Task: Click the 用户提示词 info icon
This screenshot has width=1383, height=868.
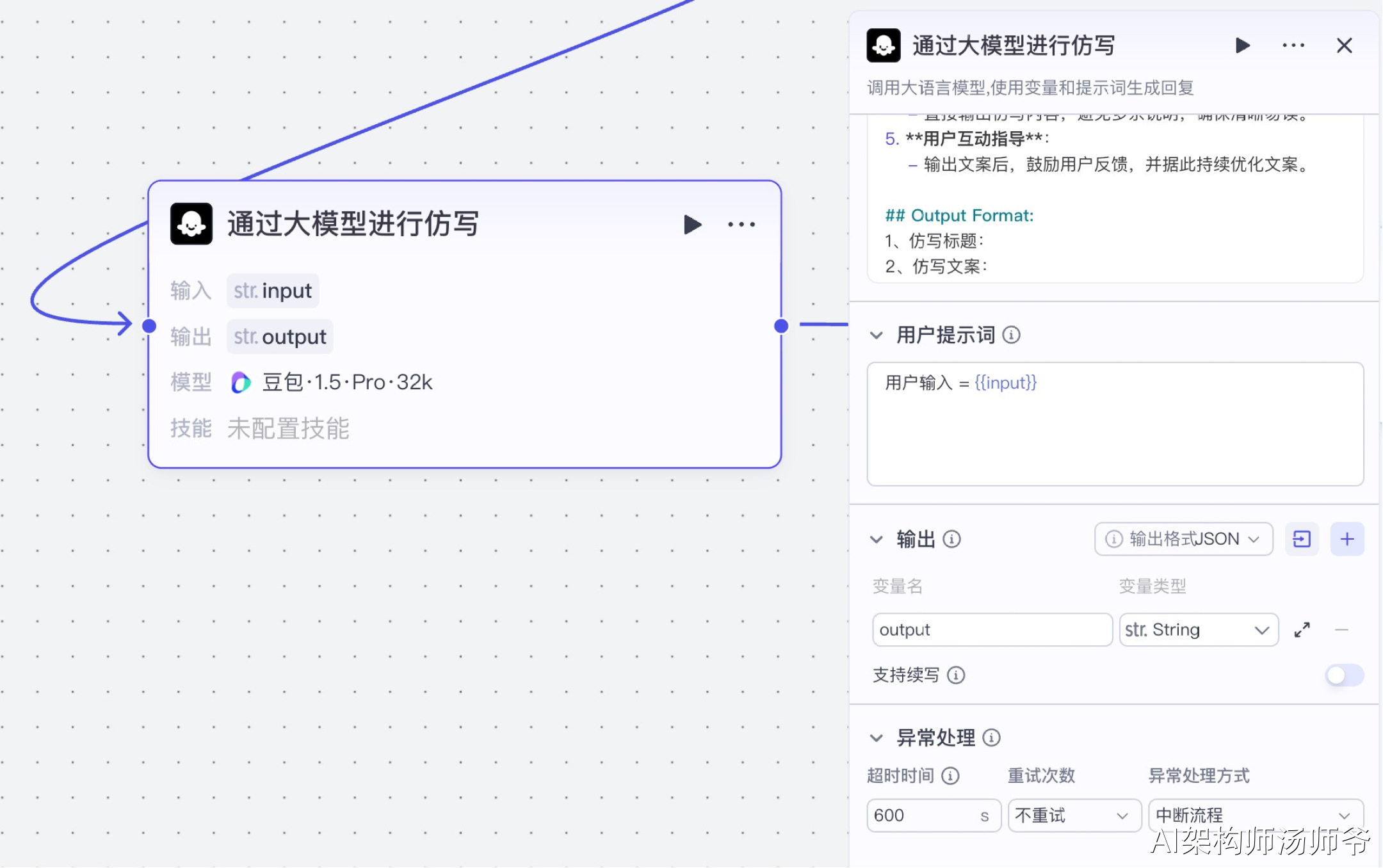Action: coord(1012,335)
